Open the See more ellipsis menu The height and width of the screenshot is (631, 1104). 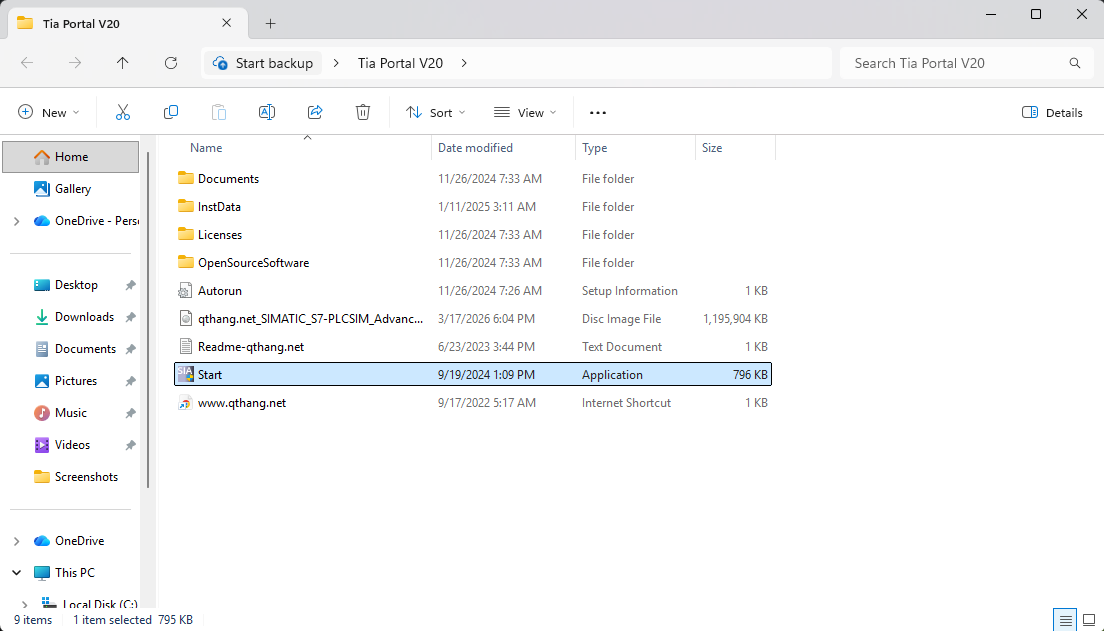click(x=598, y=113)
